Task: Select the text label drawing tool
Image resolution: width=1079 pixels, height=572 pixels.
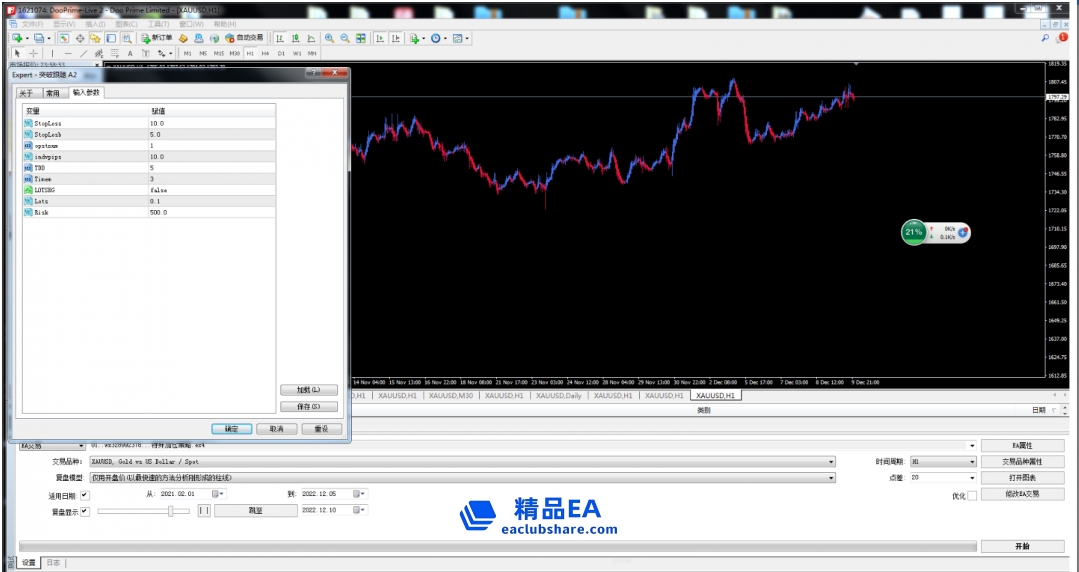Action: 130,53
